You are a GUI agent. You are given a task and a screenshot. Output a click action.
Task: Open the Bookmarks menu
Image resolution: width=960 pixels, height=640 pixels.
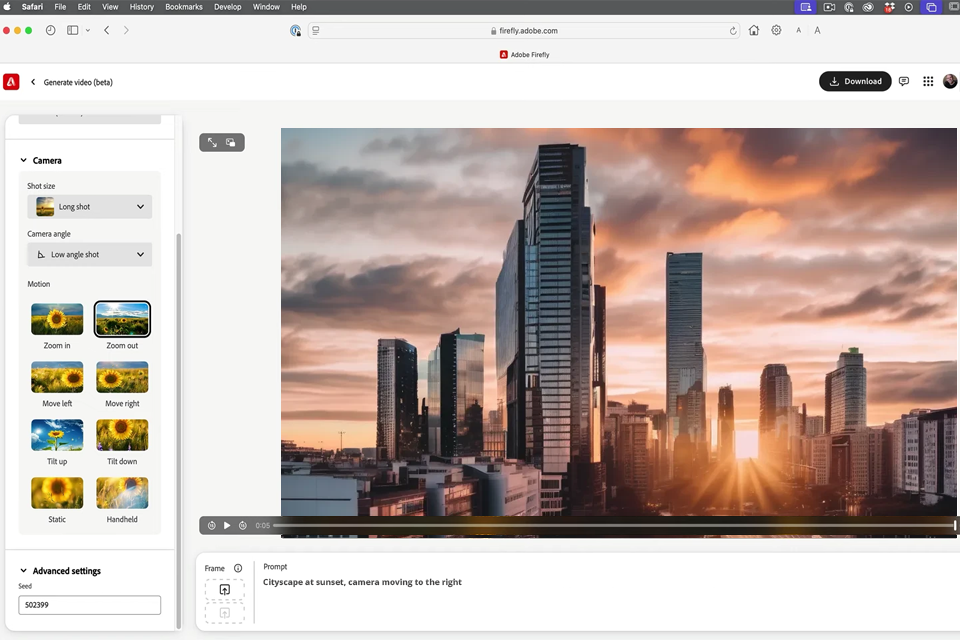click(x=184, y=7)
